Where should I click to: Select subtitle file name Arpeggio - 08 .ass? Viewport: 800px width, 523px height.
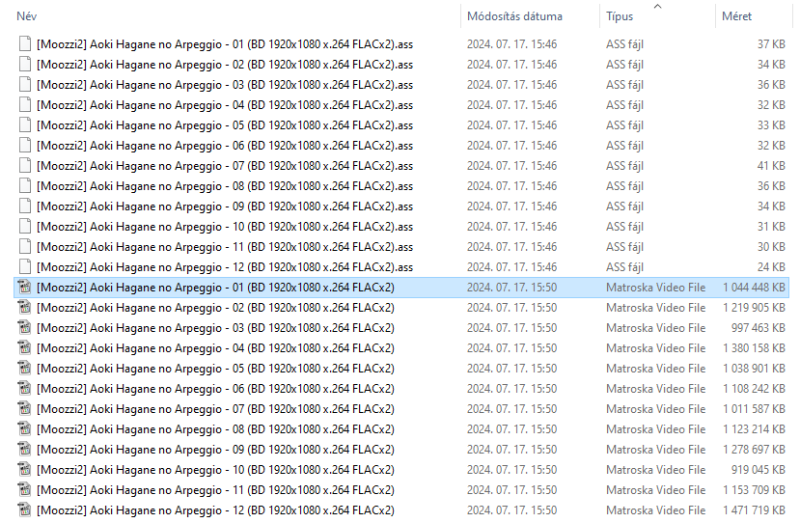click(x=224, y=186)
